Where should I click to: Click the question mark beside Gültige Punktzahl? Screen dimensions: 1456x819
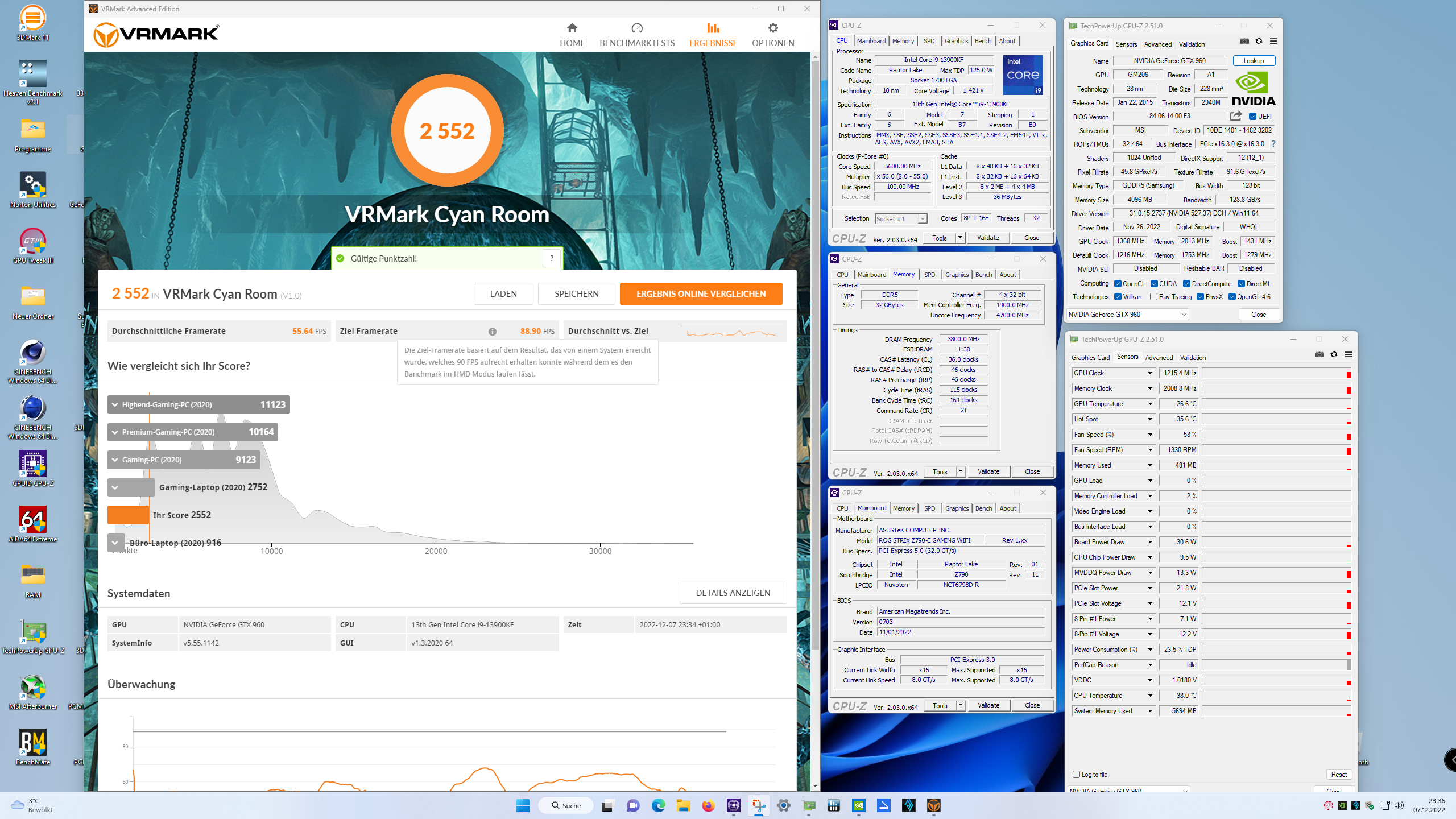[x=552, y=258]
